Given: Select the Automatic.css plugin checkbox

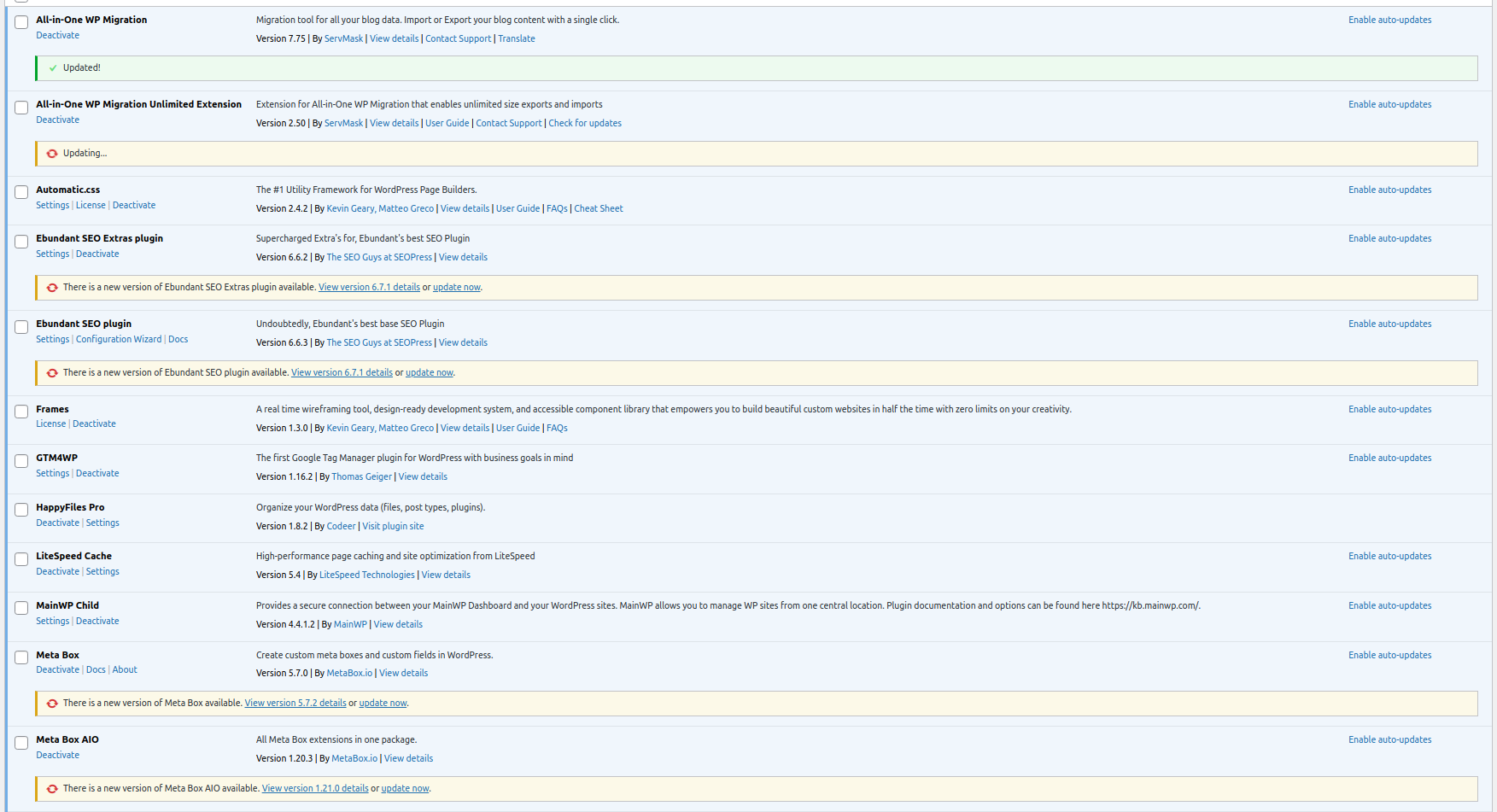Looking at the screenshot, I should [21, 192].
